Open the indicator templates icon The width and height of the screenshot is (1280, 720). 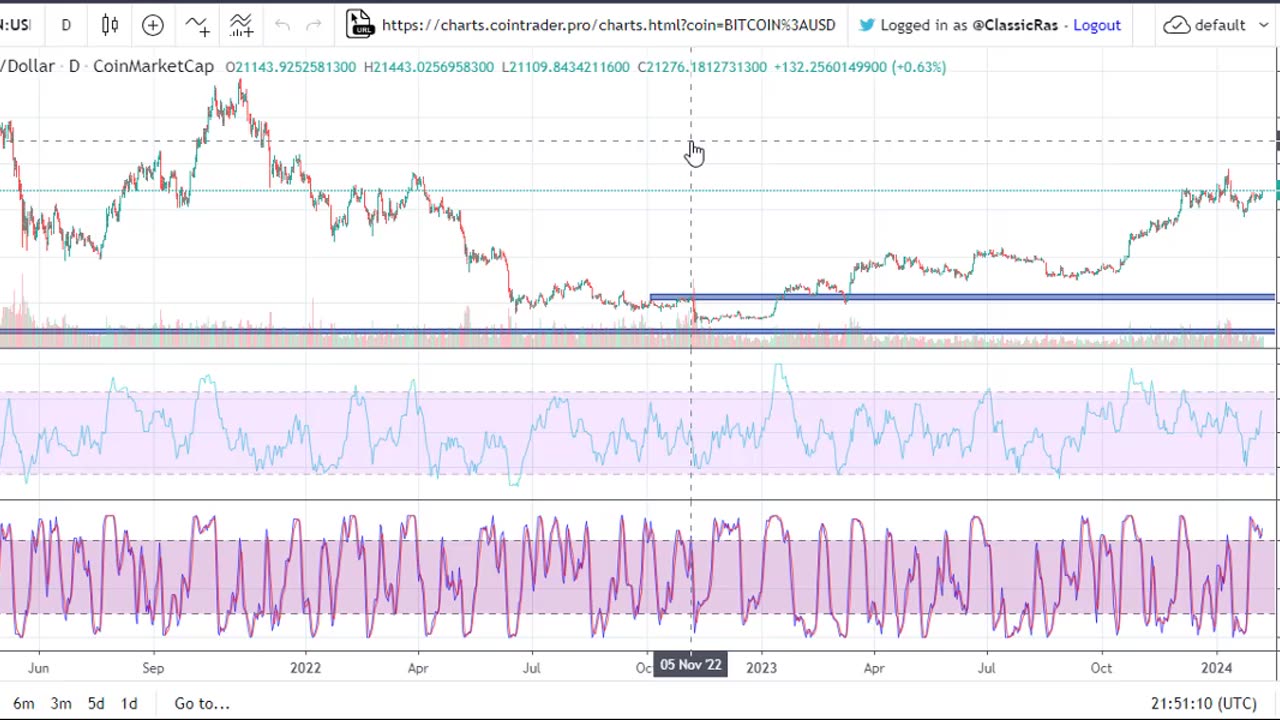pyautogui.click(x=241, y=25)
